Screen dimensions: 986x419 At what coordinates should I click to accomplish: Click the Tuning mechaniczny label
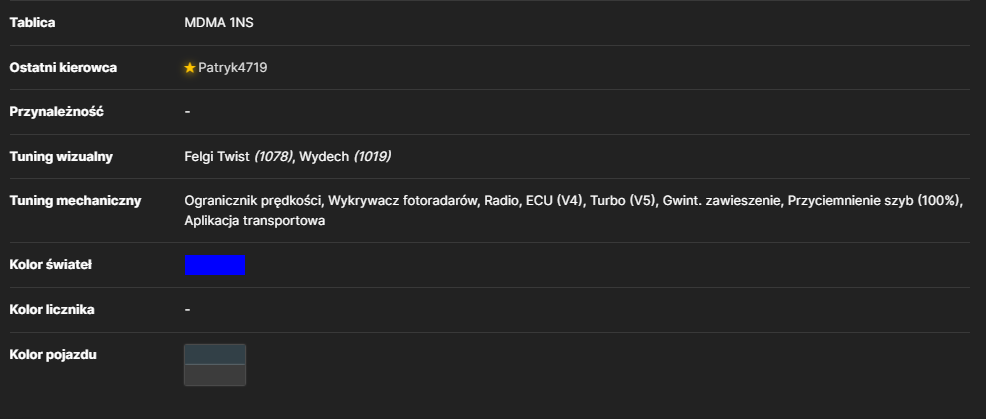pos(75,201)
